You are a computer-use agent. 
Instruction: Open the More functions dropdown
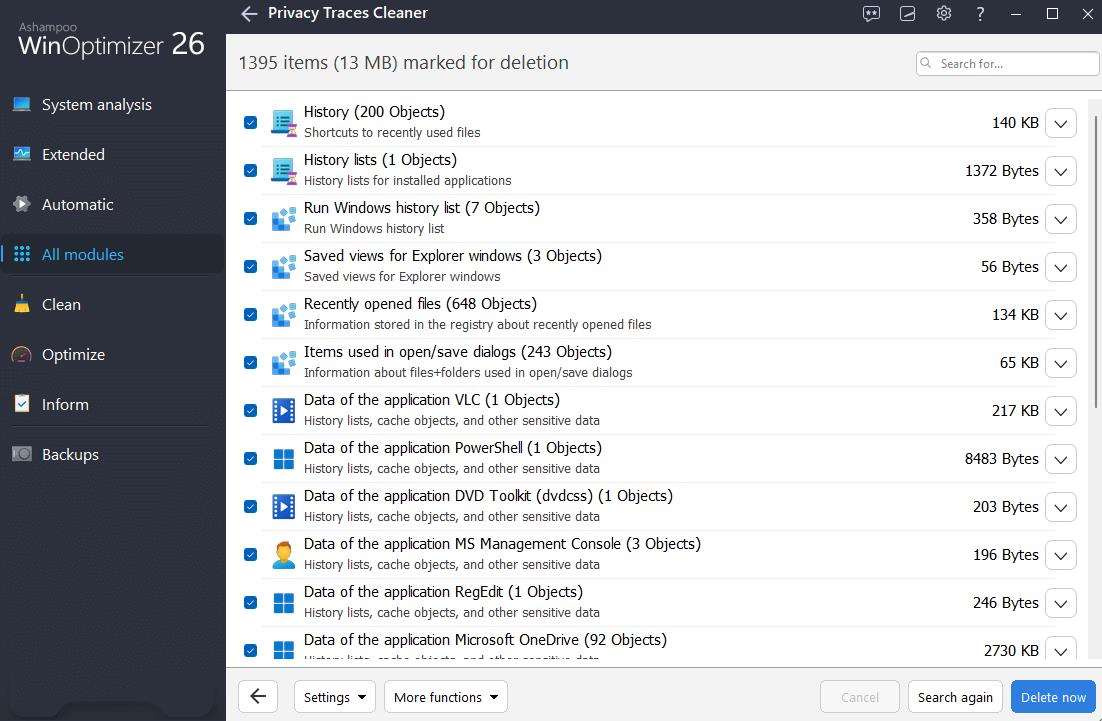(x=445, y=697)
